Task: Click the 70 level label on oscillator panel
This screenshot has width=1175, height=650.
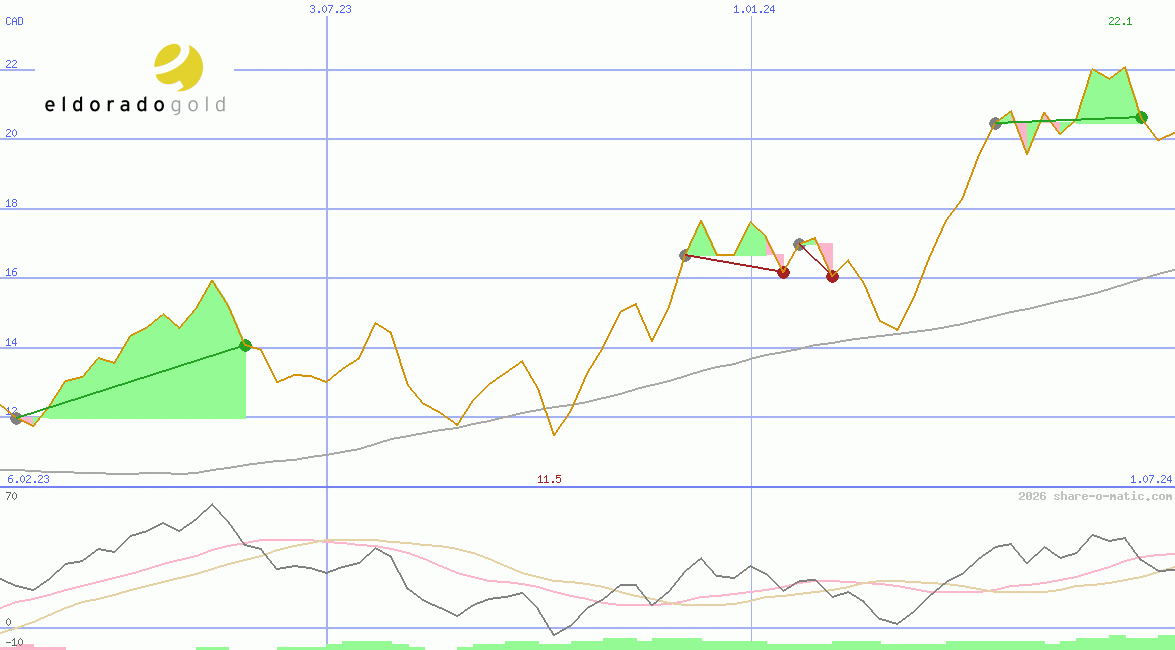Action: [x=10, y=495]
